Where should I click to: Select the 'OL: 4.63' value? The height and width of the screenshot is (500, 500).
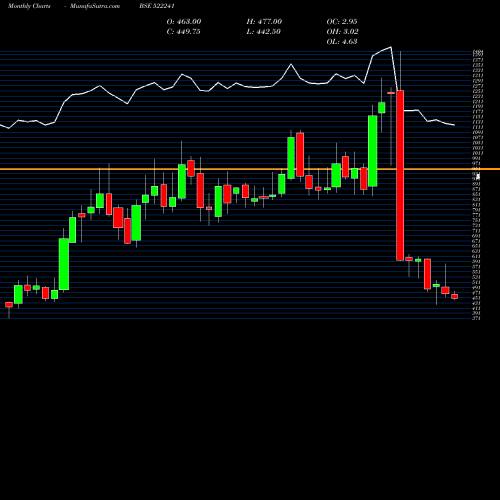pos(342,41)
